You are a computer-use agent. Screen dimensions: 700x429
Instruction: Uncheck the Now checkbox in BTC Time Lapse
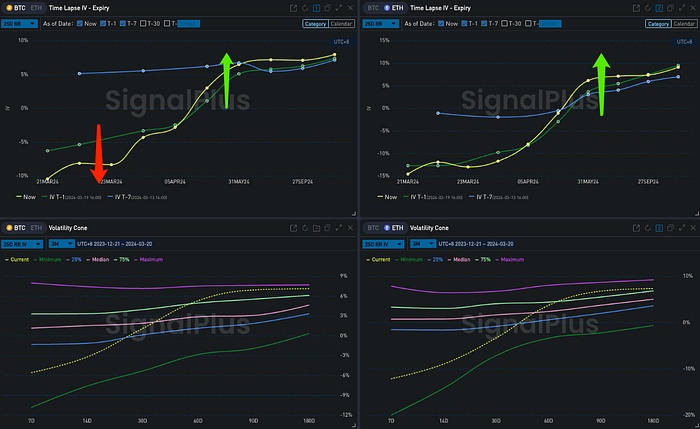click(x=82, y=22)
